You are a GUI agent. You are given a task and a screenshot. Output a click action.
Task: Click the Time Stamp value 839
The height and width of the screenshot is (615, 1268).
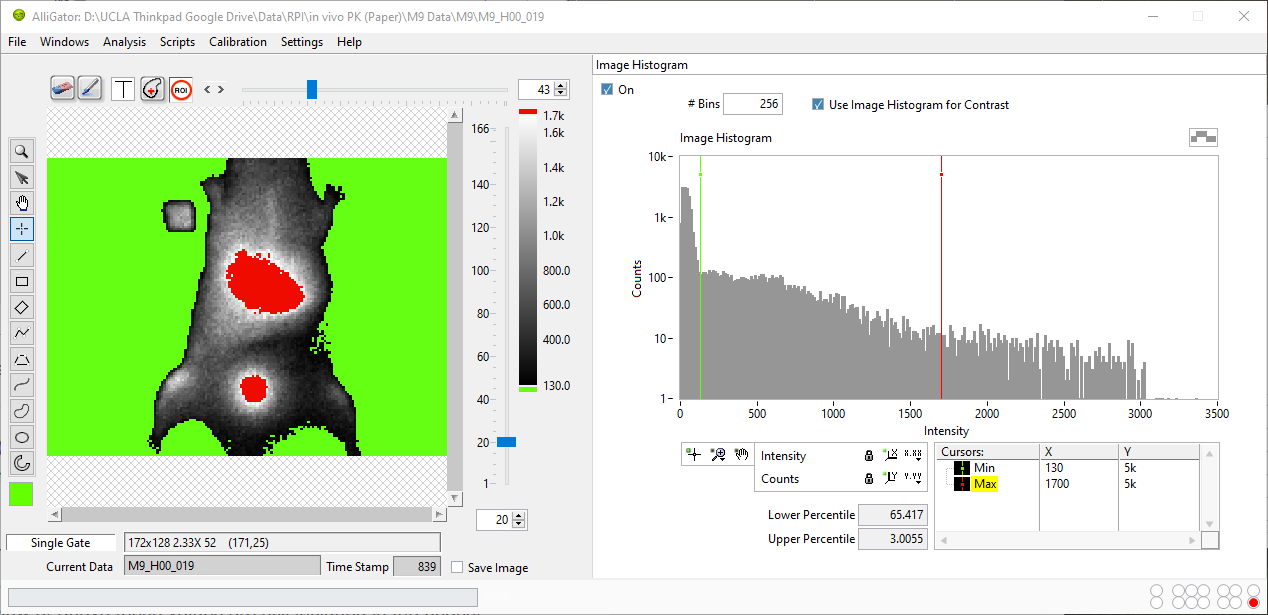pos(417,566)
